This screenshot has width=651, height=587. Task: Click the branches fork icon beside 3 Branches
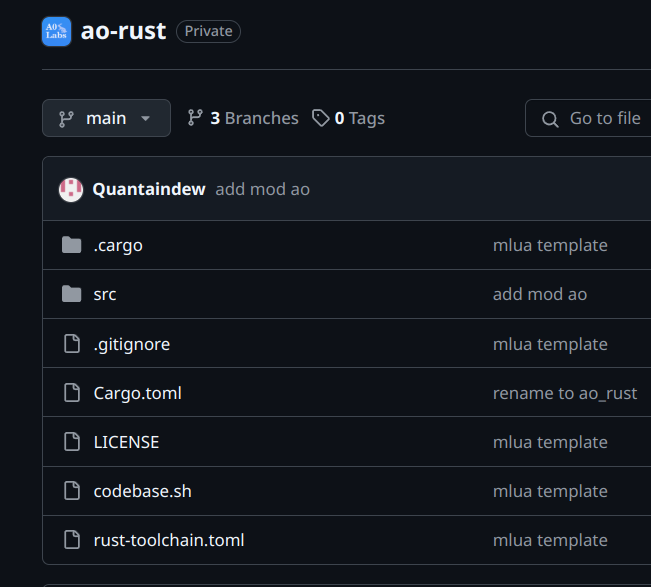click(x=195, y=118)
